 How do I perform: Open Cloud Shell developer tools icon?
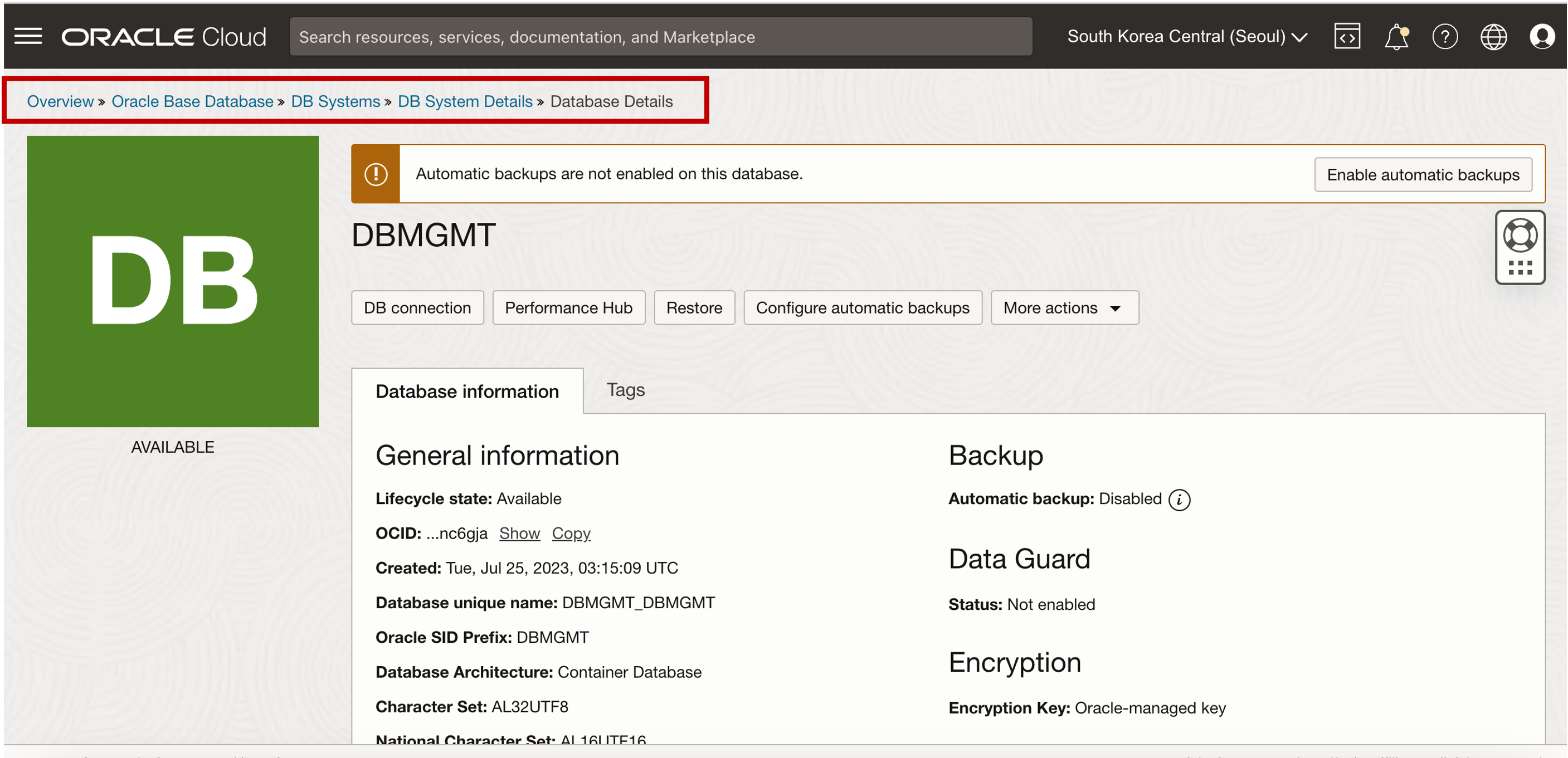pos(1347,37)
